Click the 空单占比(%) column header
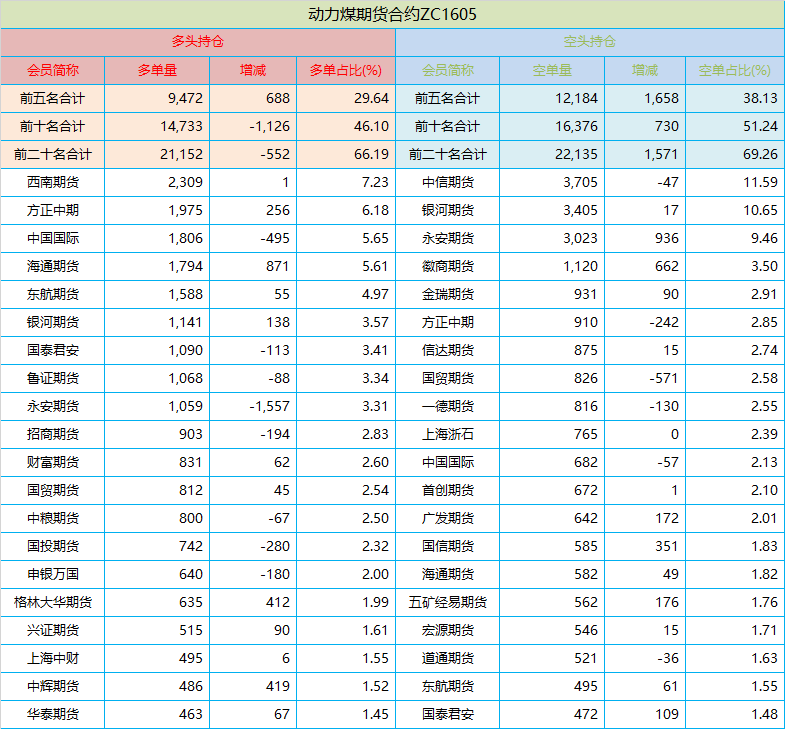This screenshot has height=729, width=785. coord(734,70)
